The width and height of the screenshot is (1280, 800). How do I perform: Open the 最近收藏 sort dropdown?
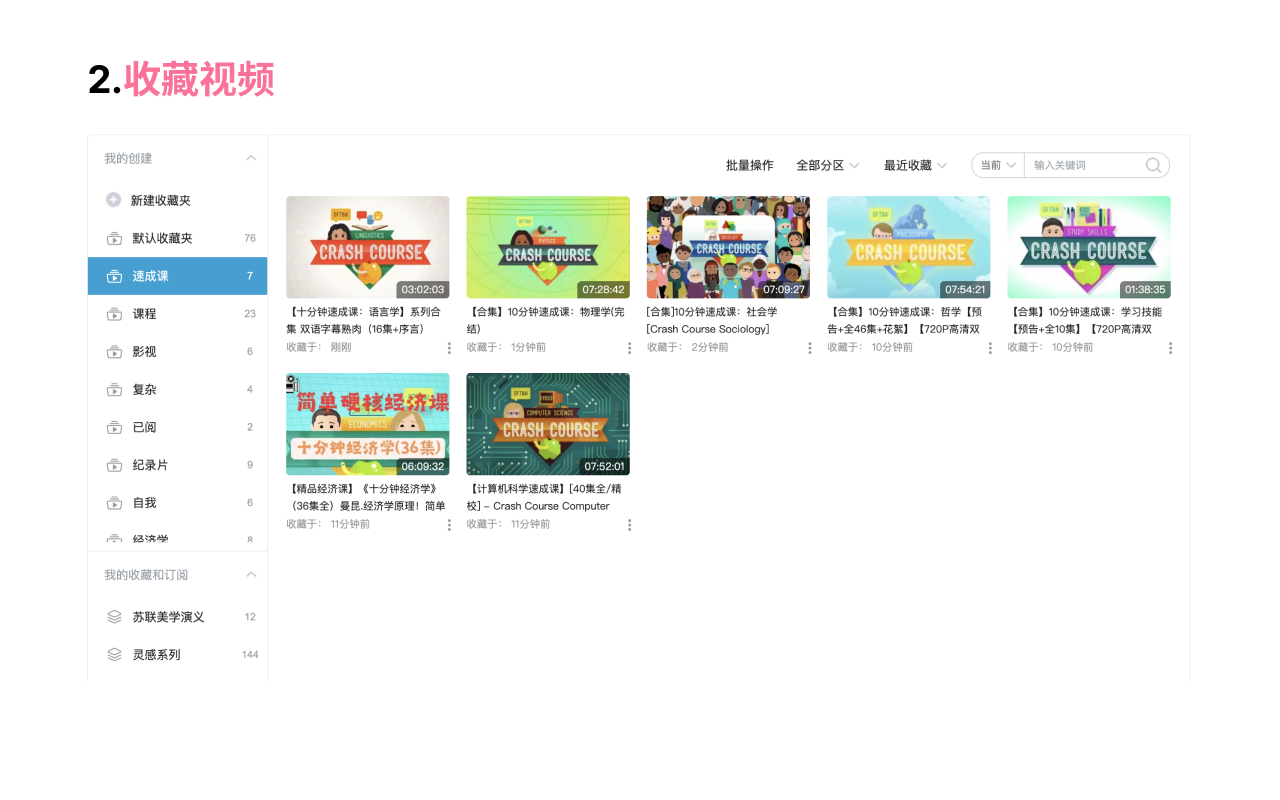click(x=915, y=165)
